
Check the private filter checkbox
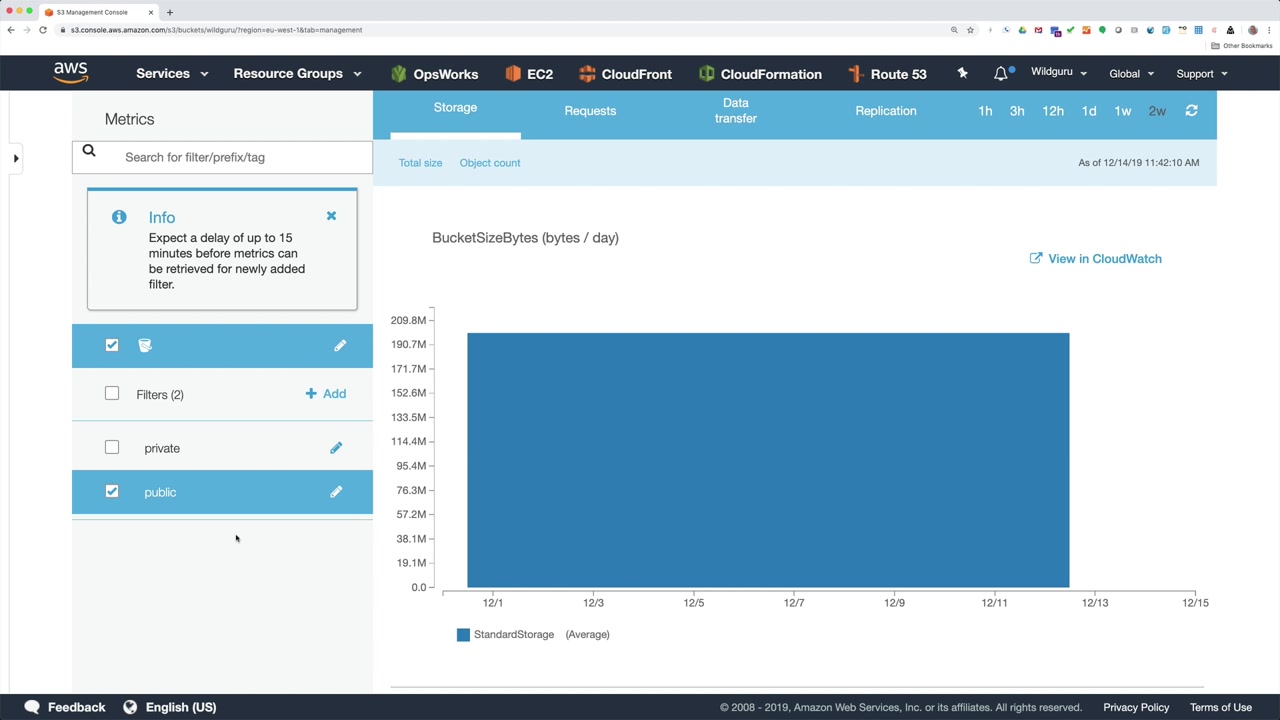point(112,448)
